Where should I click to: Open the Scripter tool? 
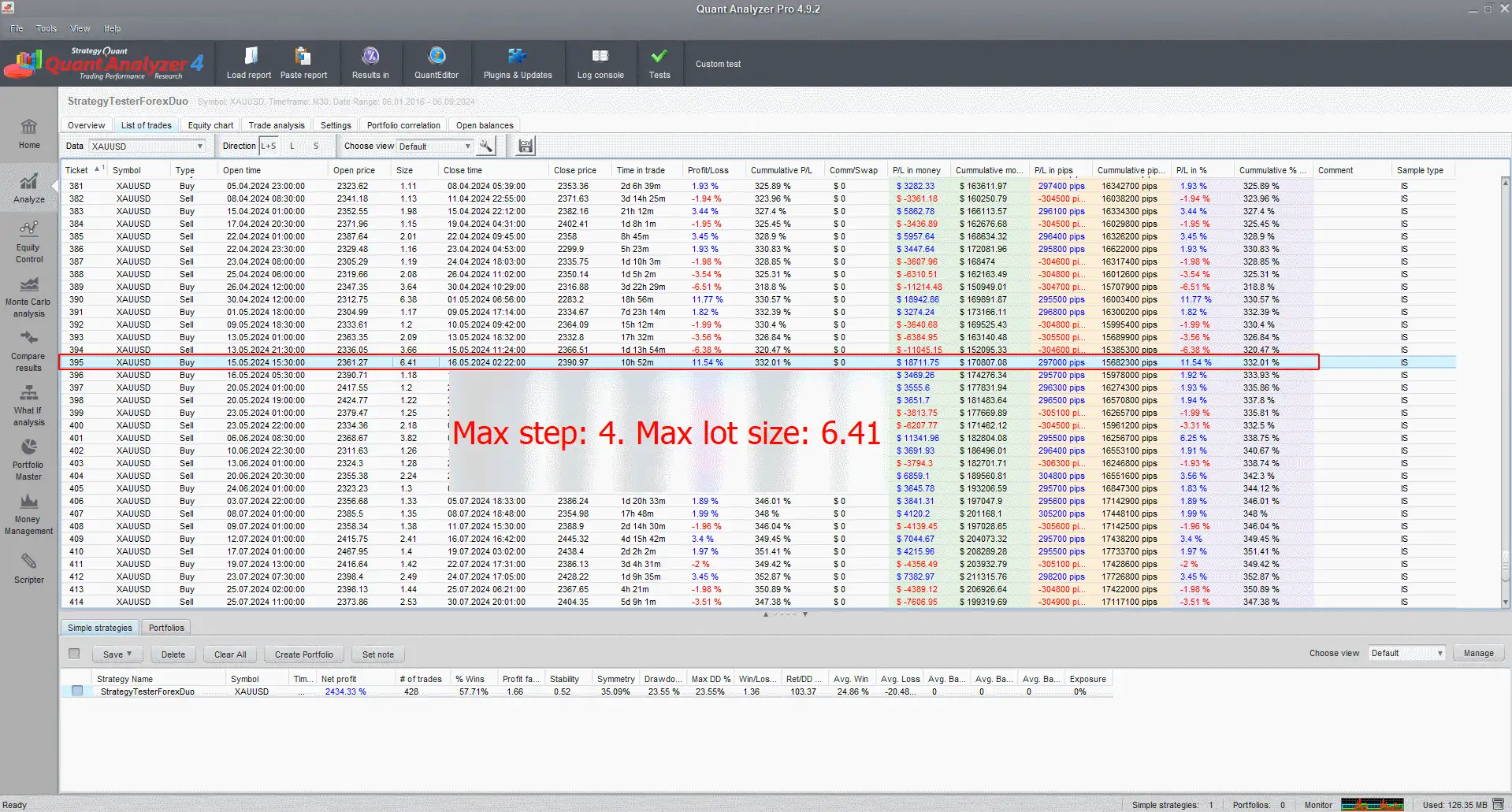[x=28, y=569]
